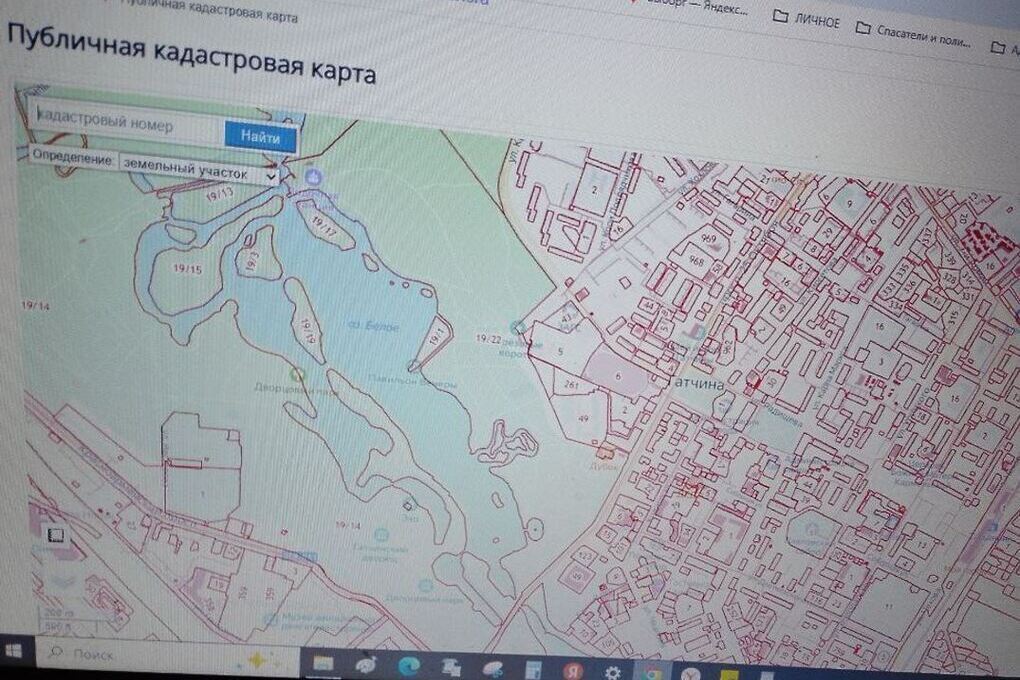Click the blue Найти search button
The height and width of the screenshot is (680, 1020).
(x=260, y=137)
